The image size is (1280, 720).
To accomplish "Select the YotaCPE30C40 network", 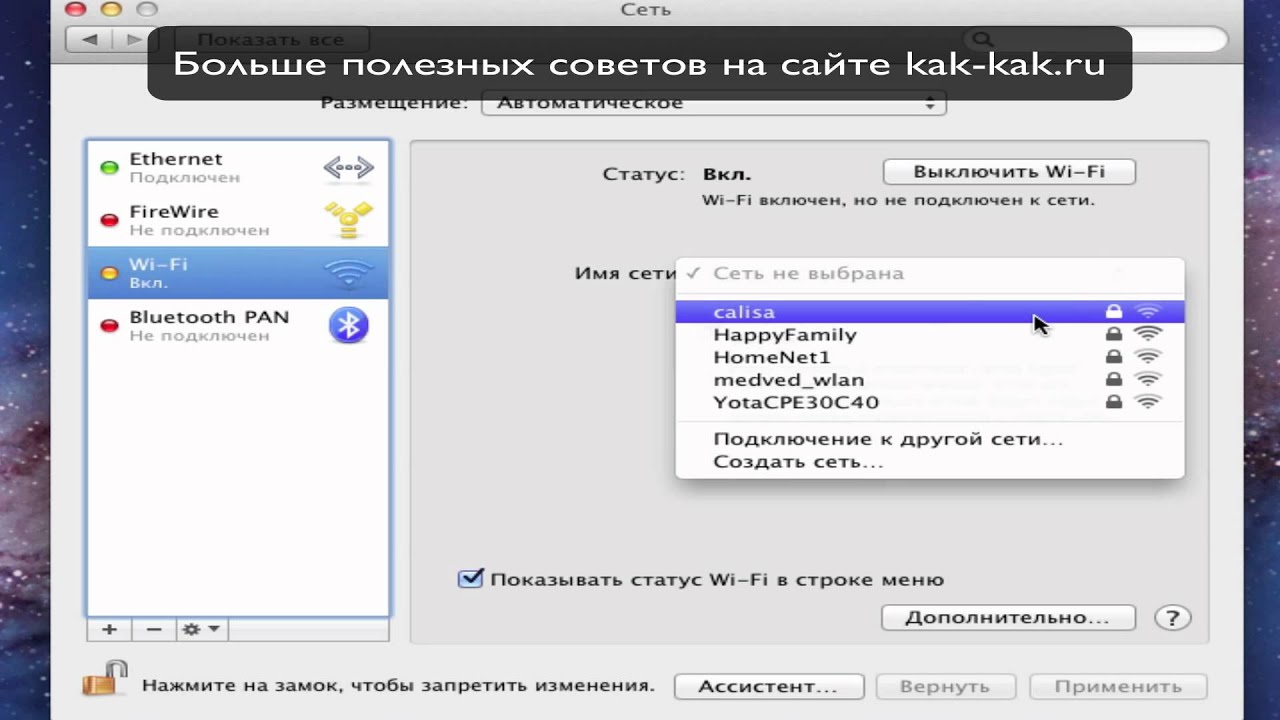I will click(x=795, y=403).
